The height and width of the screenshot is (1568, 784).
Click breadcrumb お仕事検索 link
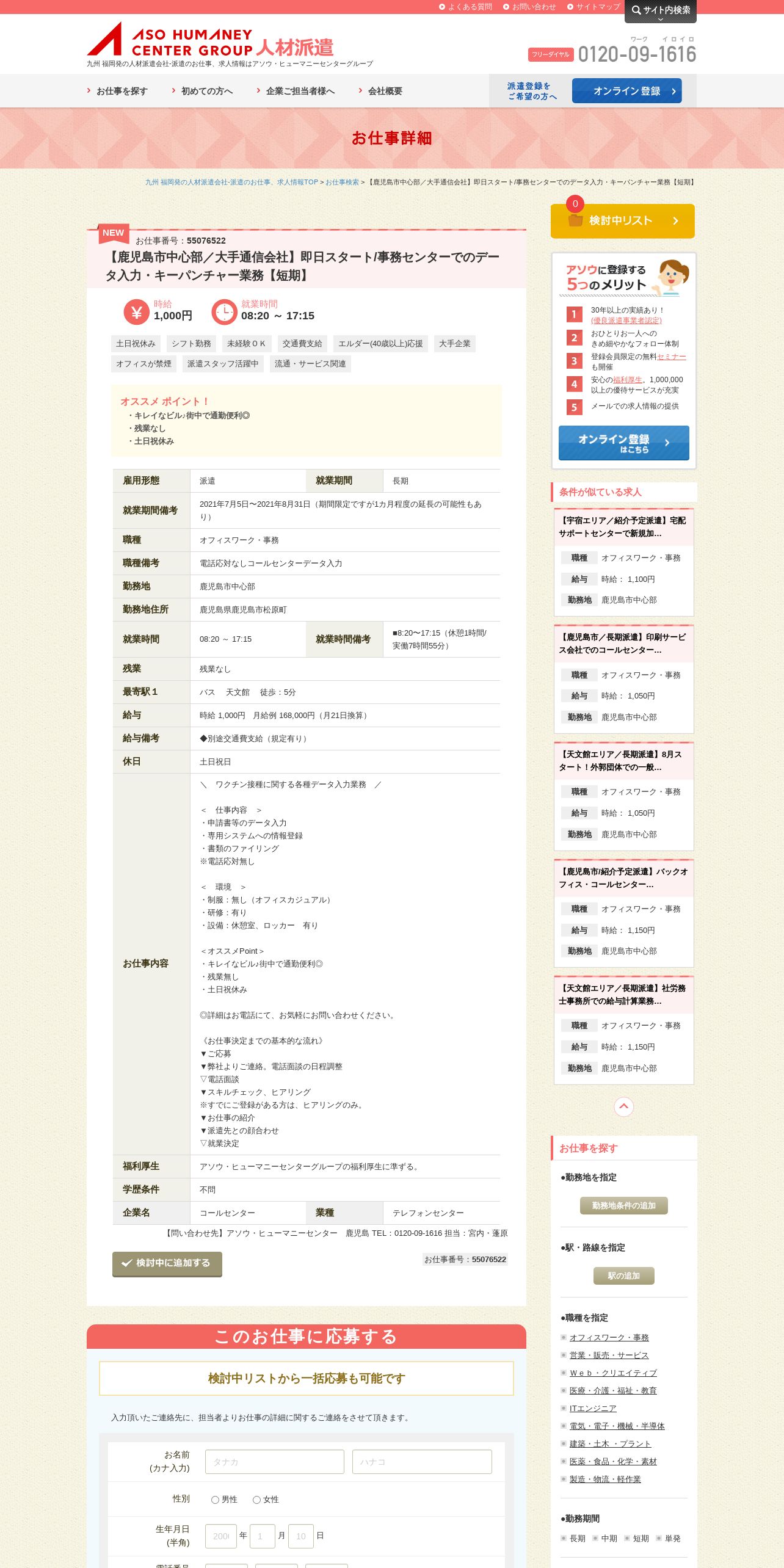point(342,182)
